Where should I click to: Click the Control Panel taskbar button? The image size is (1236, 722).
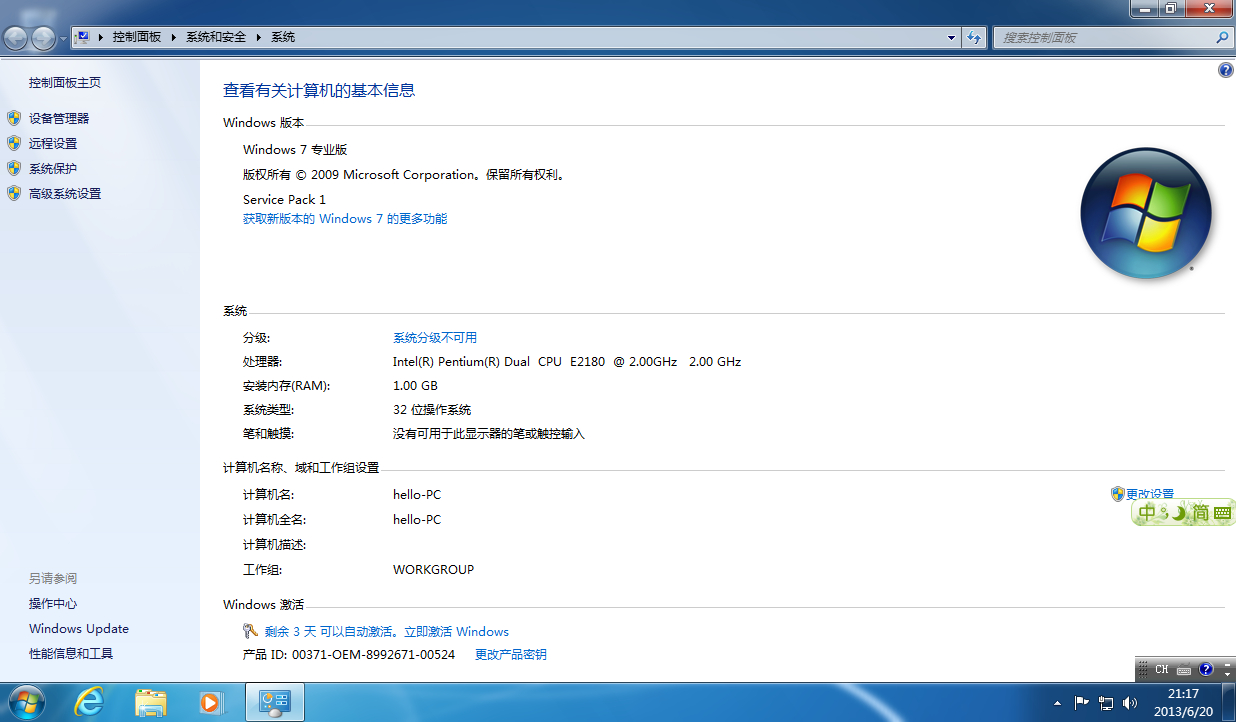274,702
